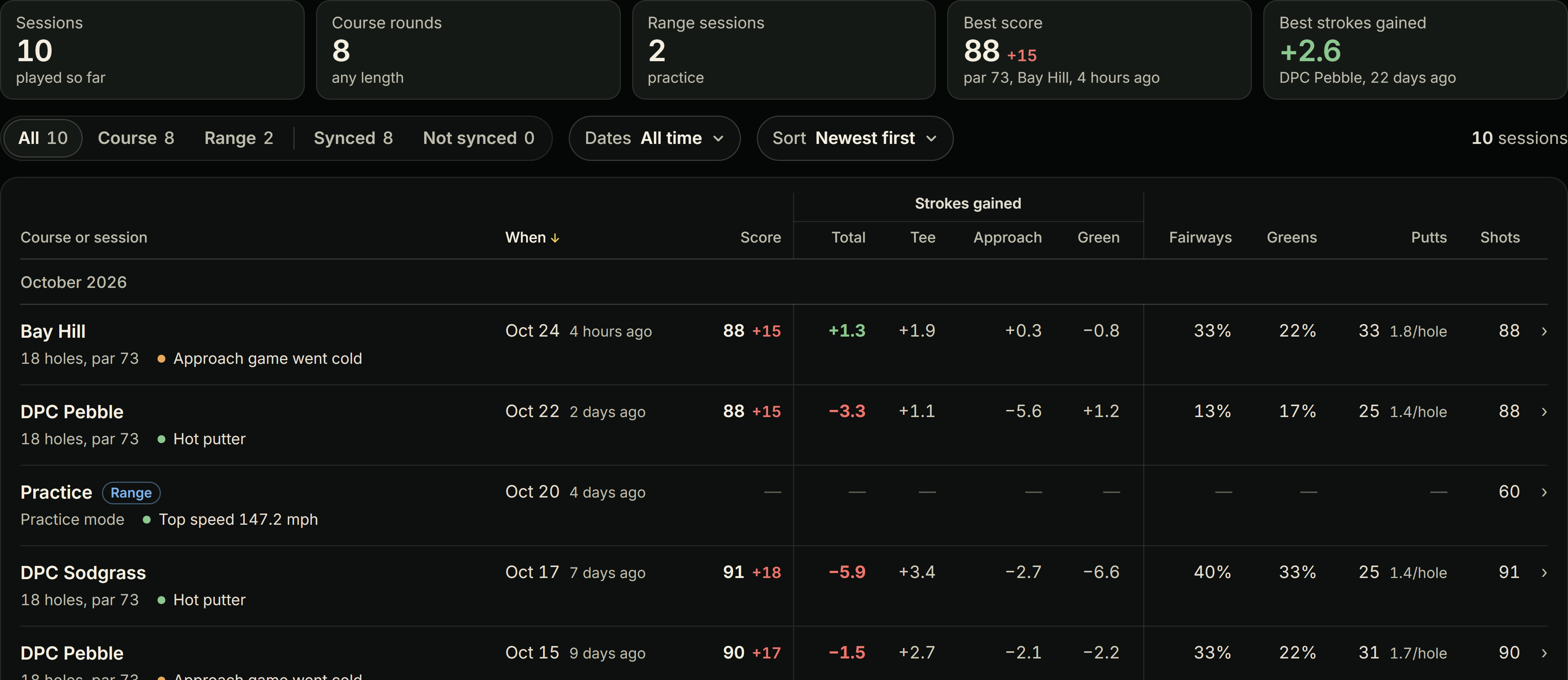The height and width of the screenshot is (680, 1568).
Task: Open the DPC Pebble Oct 15 row chevron
Action: (1544, 652)
